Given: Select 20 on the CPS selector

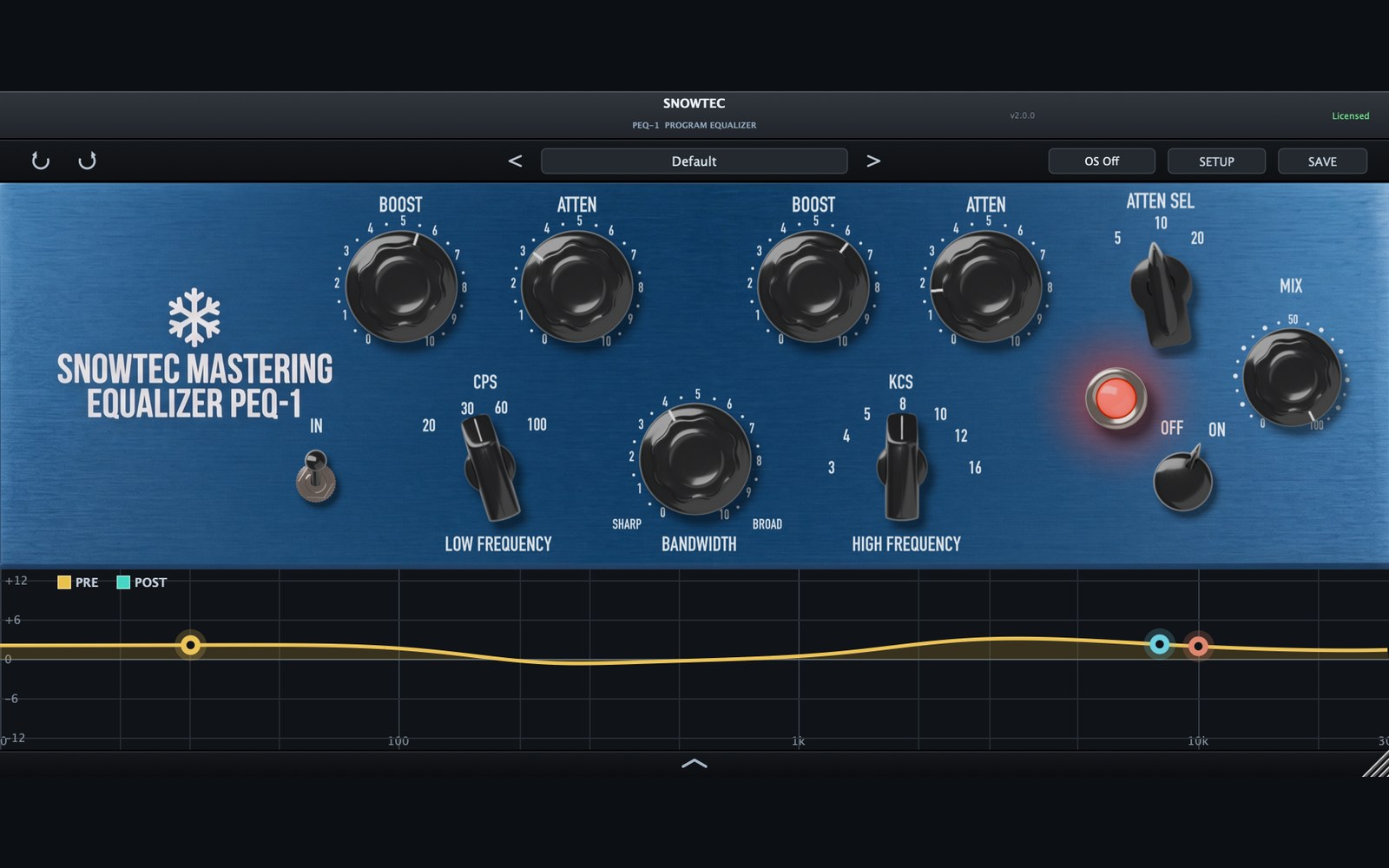Looking at the screenshot, I should (x=429, y=425).
